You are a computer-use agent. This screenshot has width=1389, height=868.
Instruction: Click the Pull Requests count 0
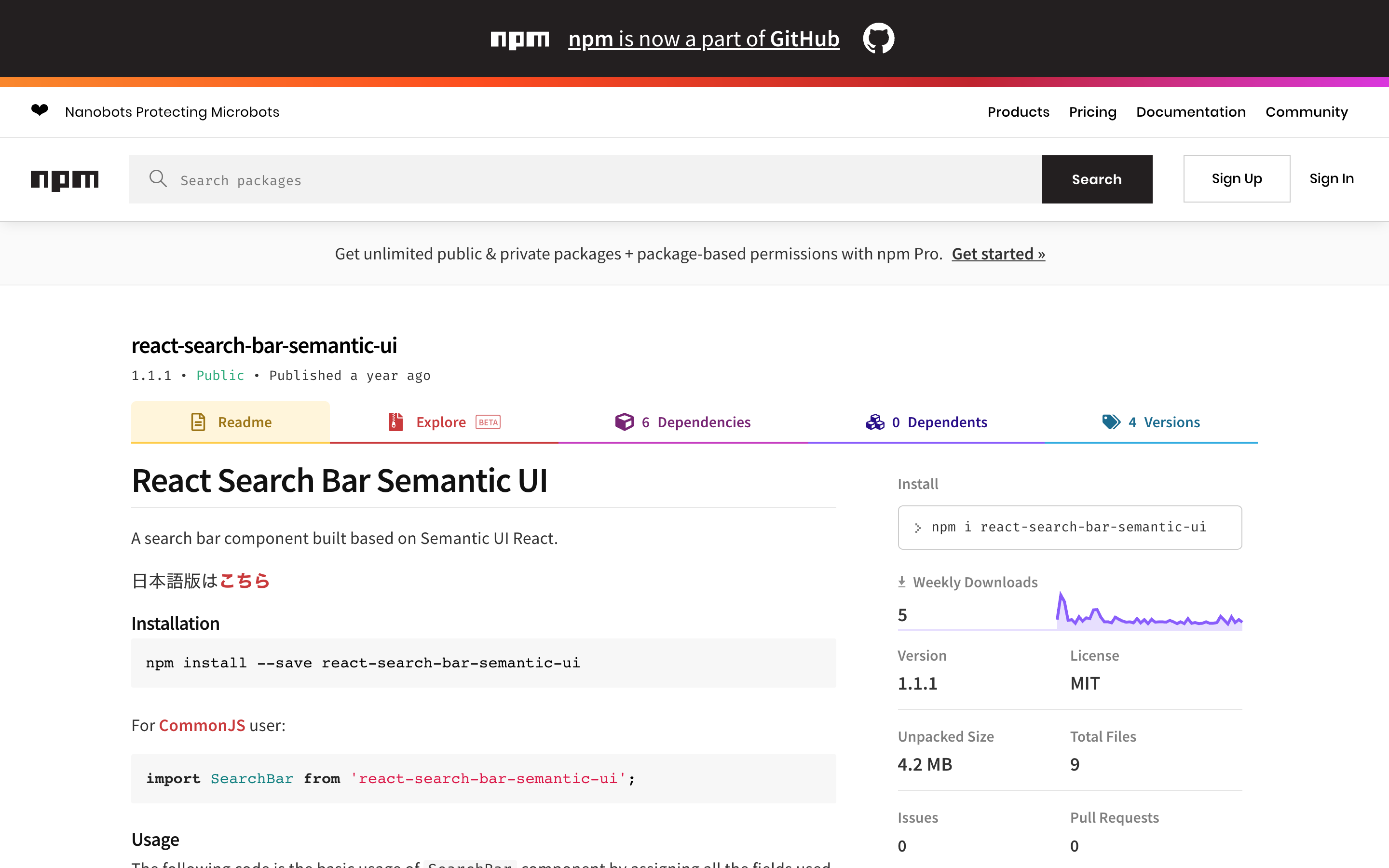tap(1074, 846)
